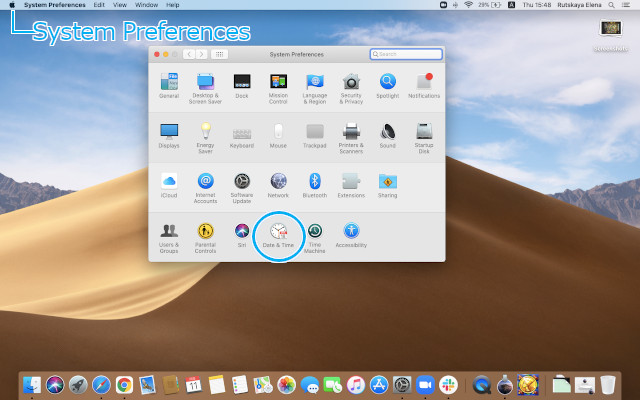
Task: Click the Zoom camera menu bar icon
Action: pyautogui.click(x=443, y=5)
